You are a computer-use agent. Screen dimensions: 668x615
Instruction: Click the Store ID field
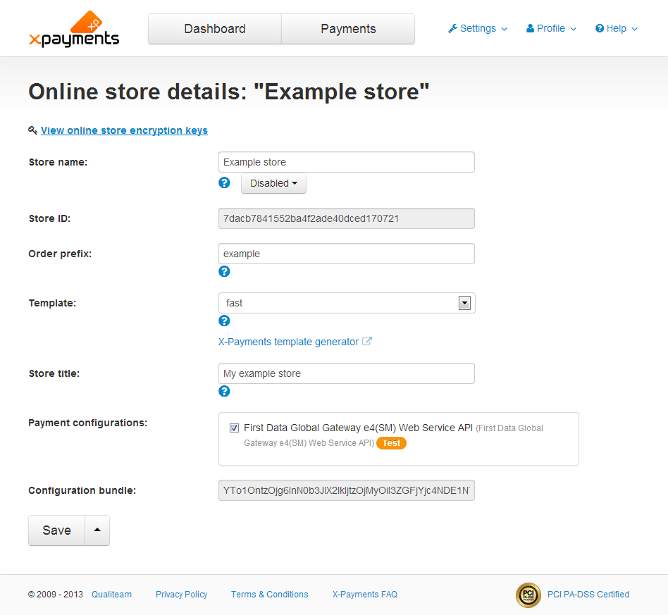(x=346, y=218)
